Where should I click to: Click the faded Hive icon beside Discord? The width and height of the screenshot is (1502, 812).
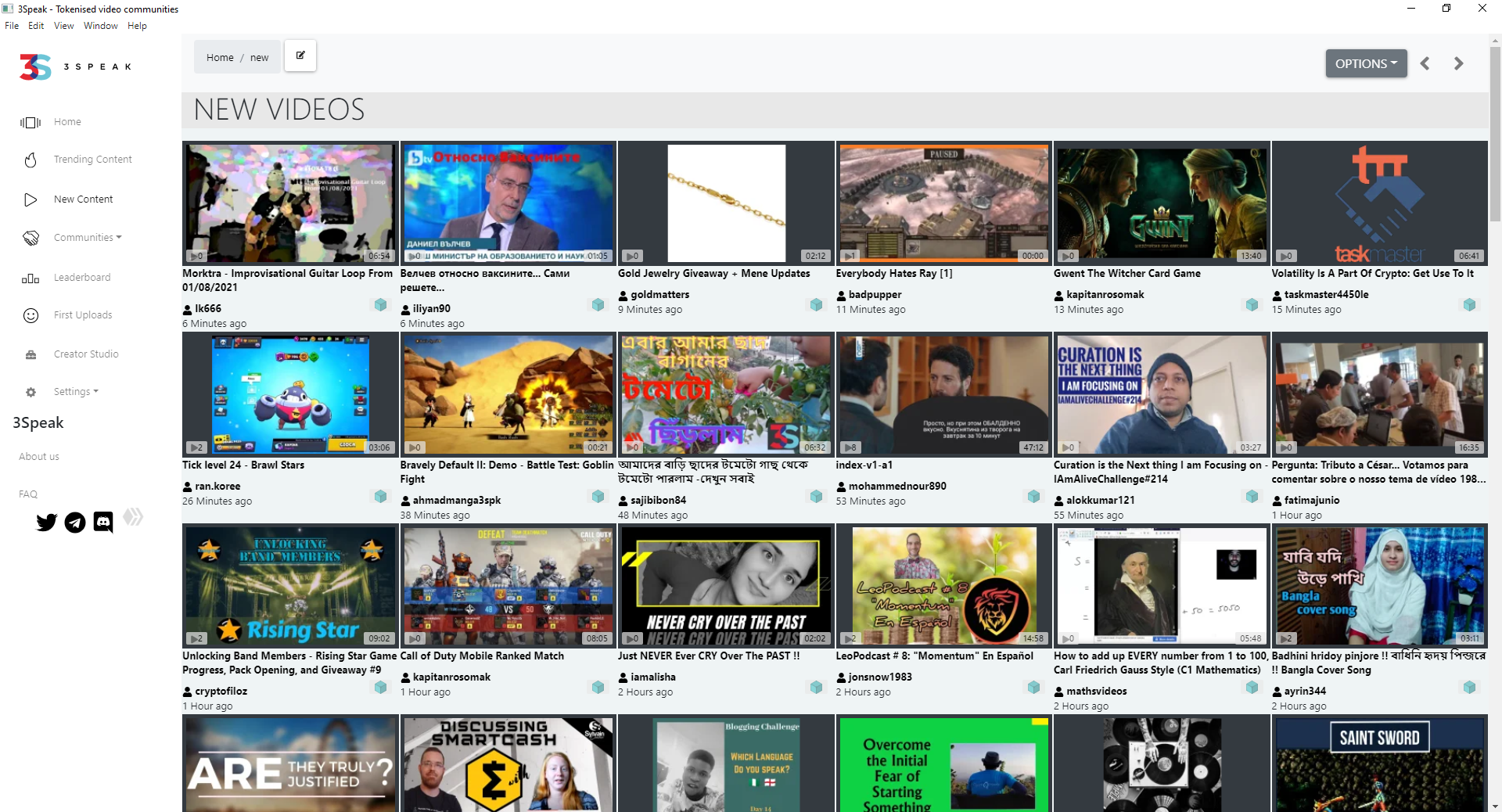[133, 516]
